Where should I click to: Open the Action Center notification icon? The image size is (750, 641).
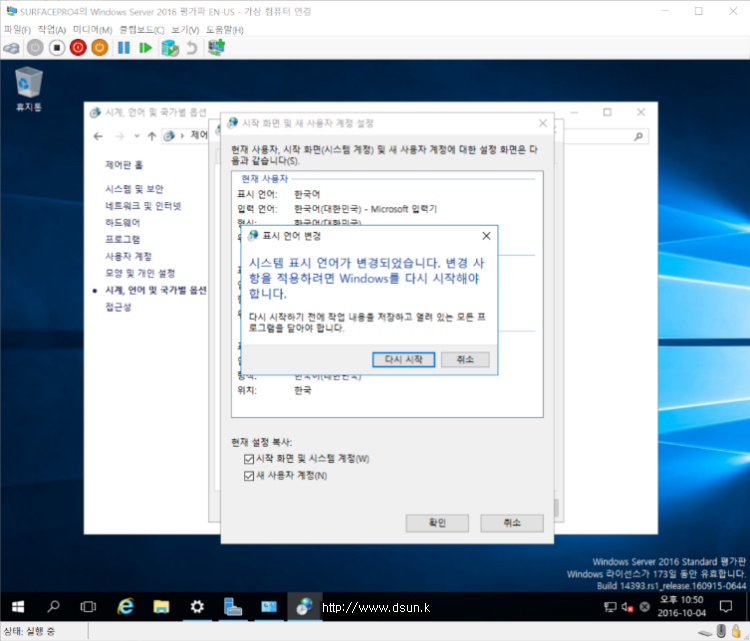click(726, 607)
